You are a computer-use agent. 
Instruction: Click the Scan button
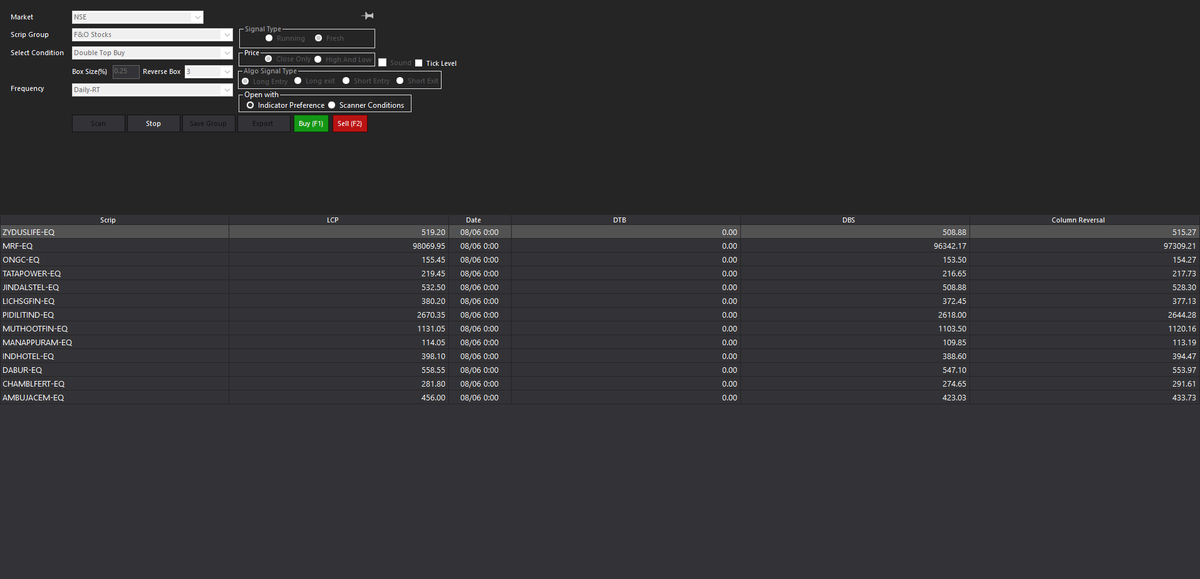pos(99,123)
